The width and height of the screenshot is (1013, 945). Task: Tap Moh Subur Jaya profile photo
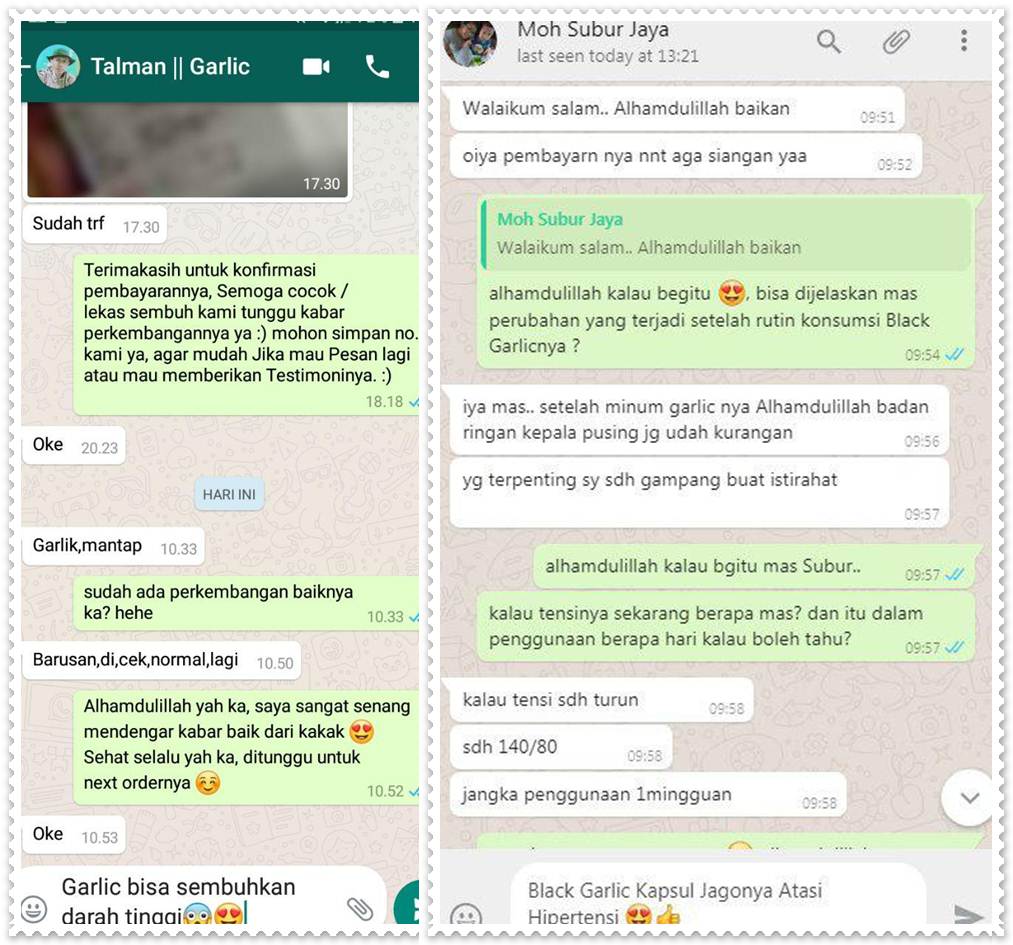click(470, 43)
